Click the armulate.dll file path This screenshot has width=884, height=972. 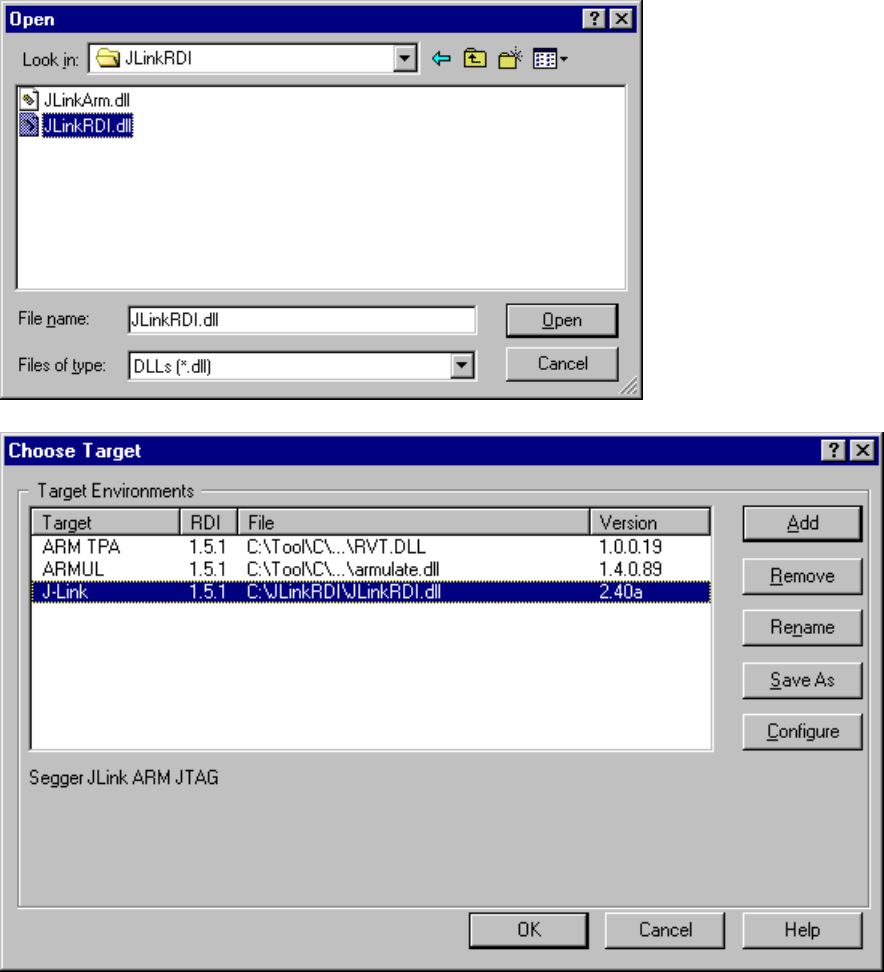(x=343, y=569)
